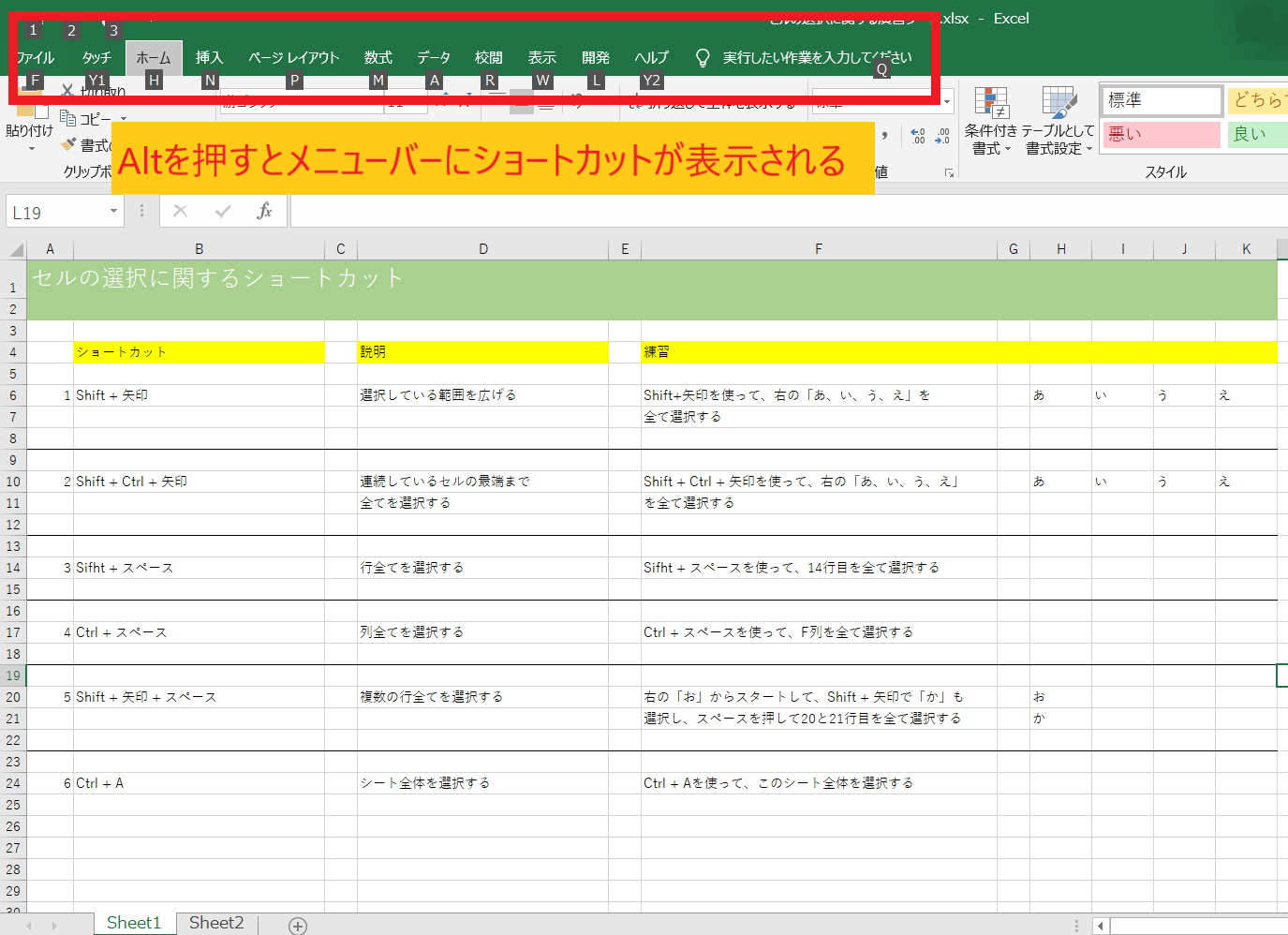Select cell 'Sifht + スペース' in column B

(199, 568)
